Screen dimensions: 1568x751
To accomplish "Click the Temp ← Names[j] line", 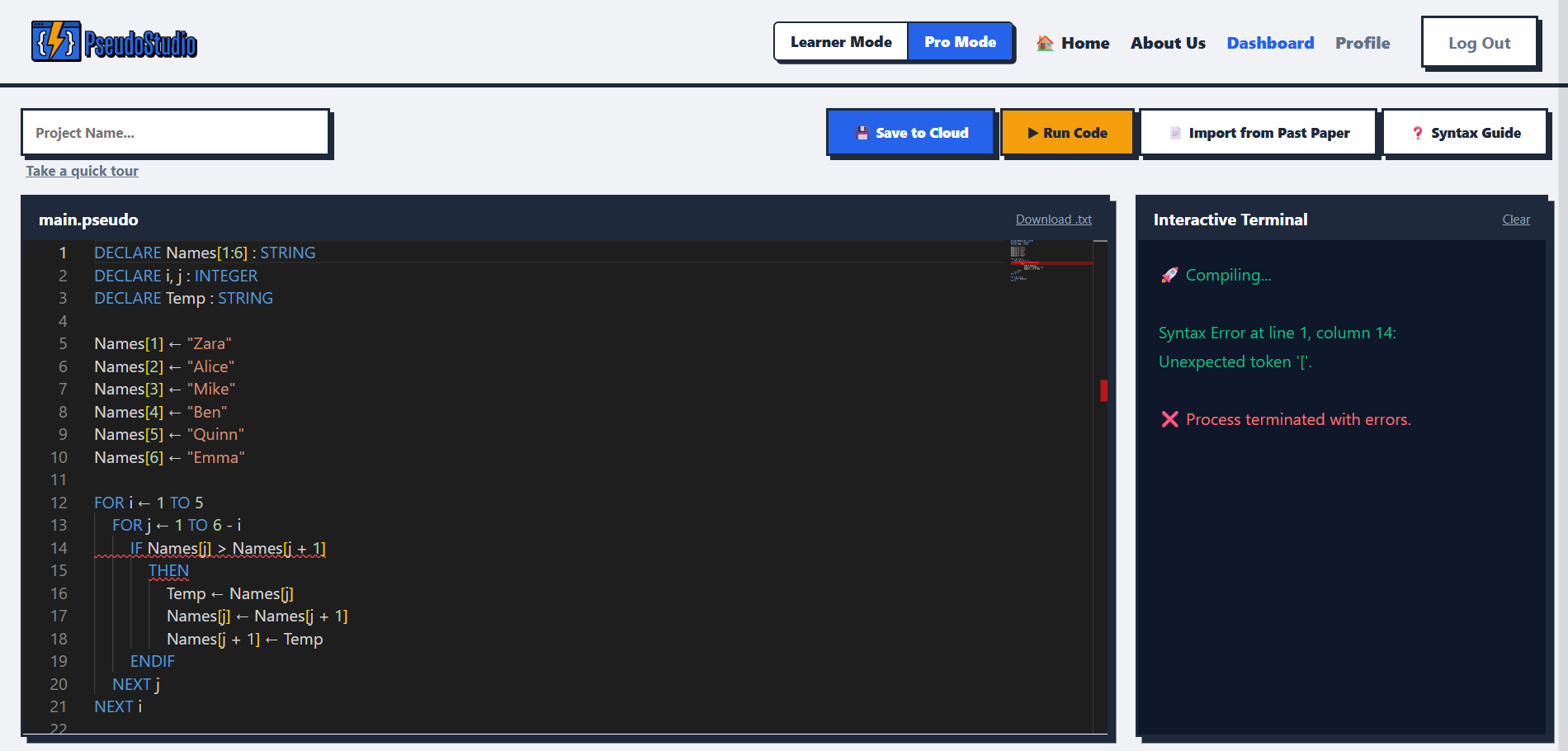I will [230, 593].
